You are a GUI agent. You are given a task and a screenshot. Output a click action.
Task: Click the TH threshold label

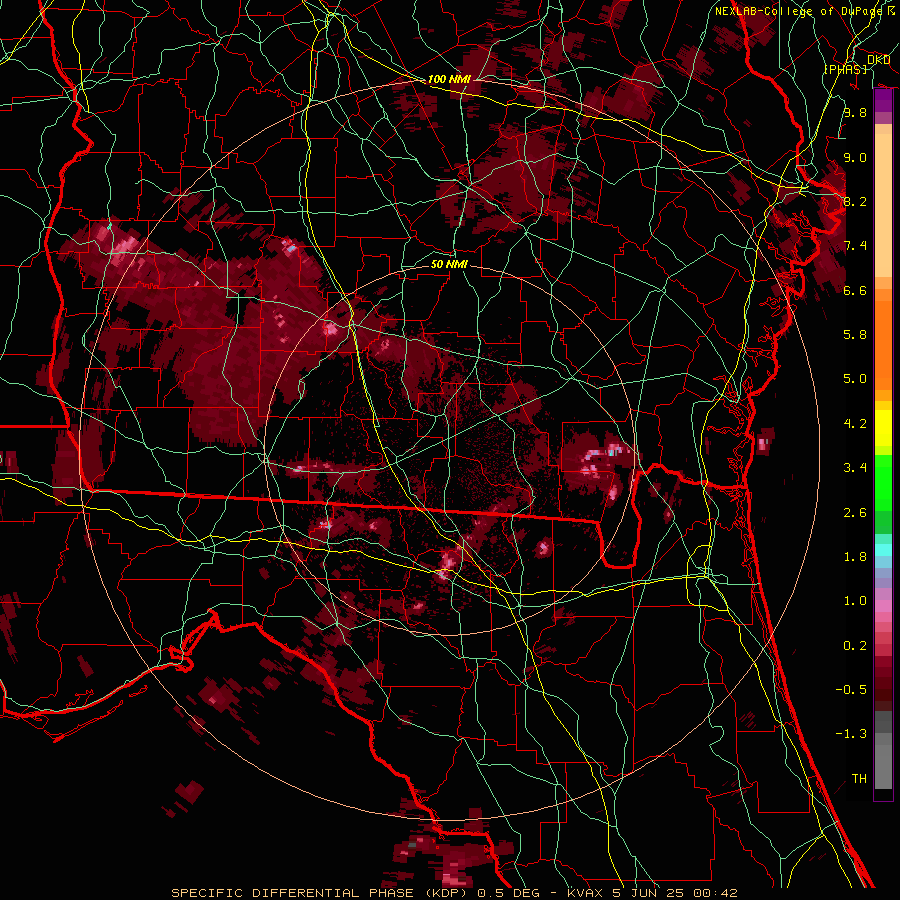coord(859,779)
